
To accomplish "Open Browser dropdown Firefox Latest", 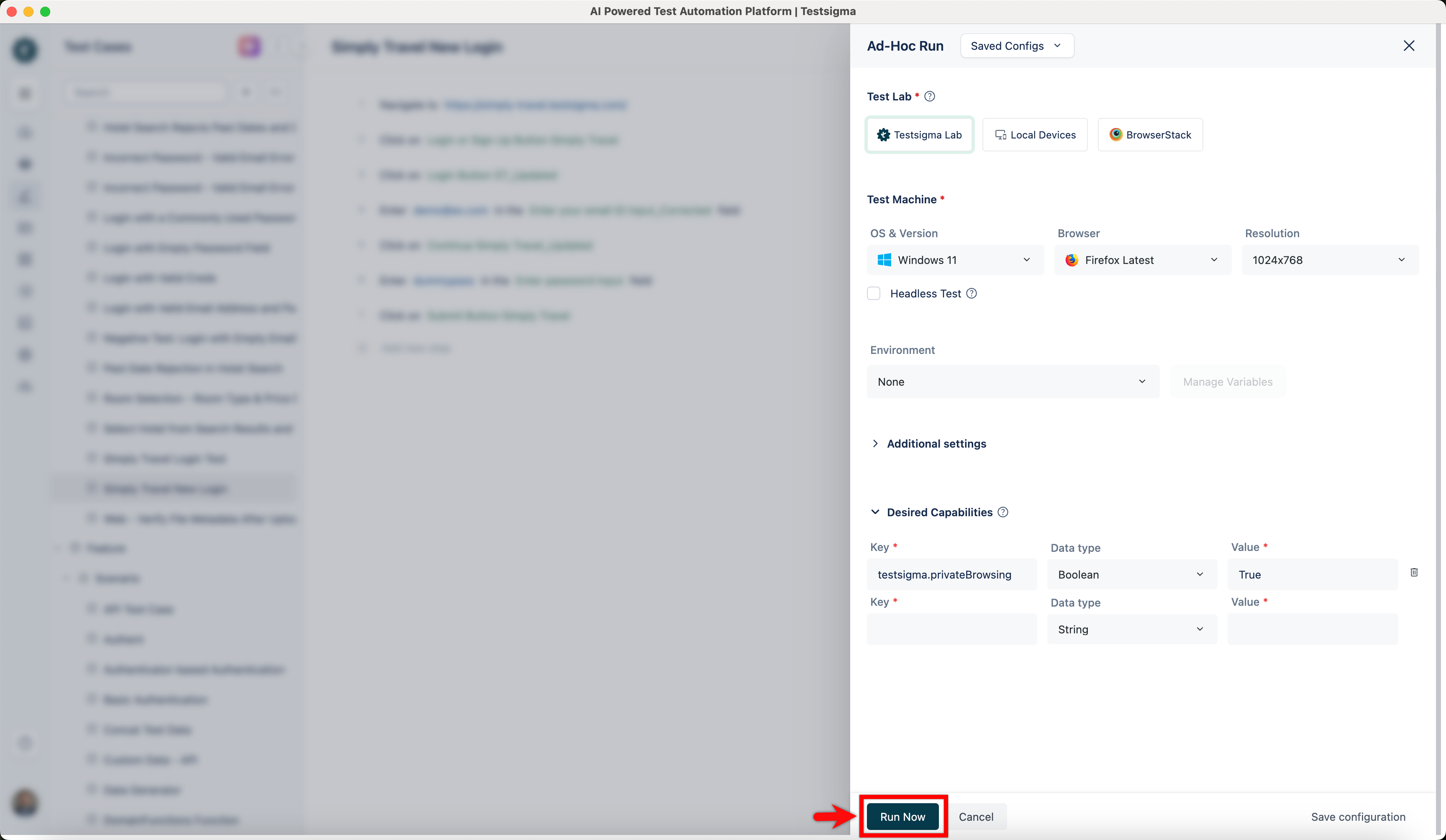I will tap(1143, 260).
